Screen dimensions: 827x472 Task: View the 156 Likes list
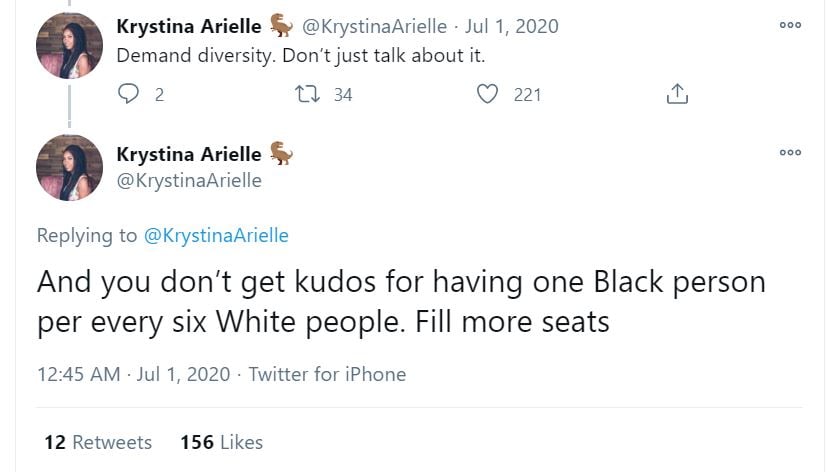point(221,442)
